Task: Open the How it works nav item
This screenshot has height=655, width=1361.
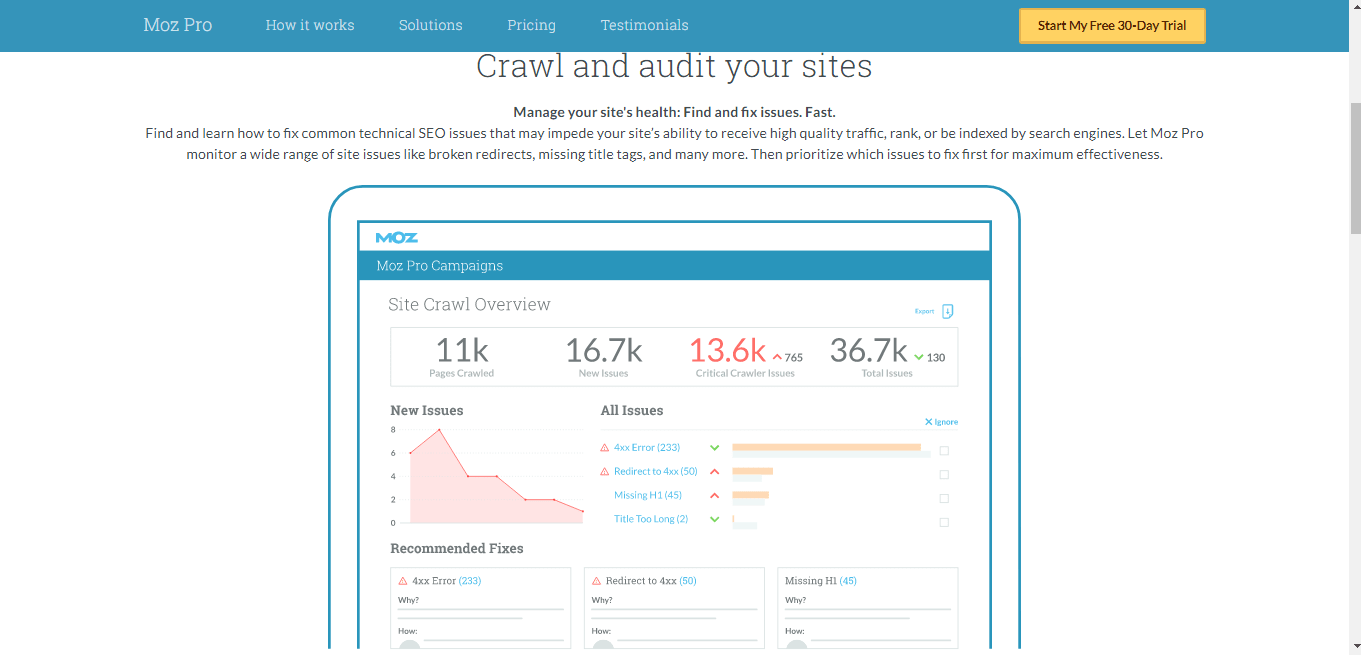Action: point(310,25)
